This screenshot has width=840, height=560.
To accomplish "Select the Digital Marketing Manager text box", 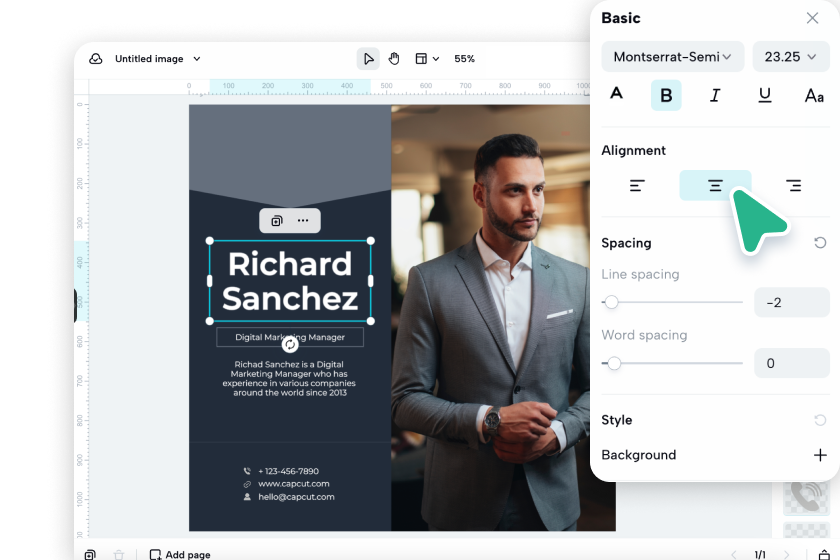I will point(290,337).
